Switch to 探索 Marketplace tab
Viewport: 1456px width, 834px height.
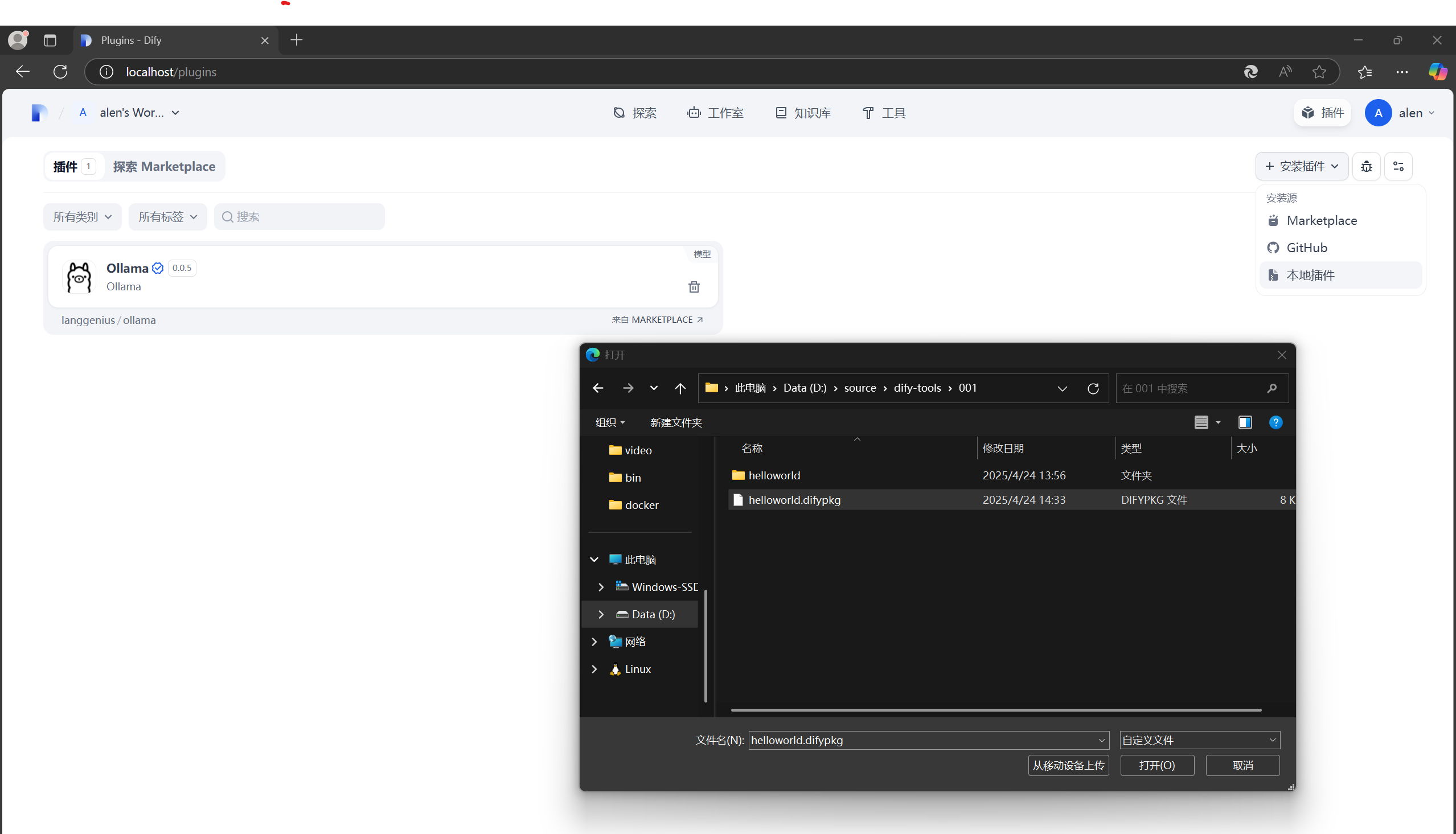click(164, 167)
